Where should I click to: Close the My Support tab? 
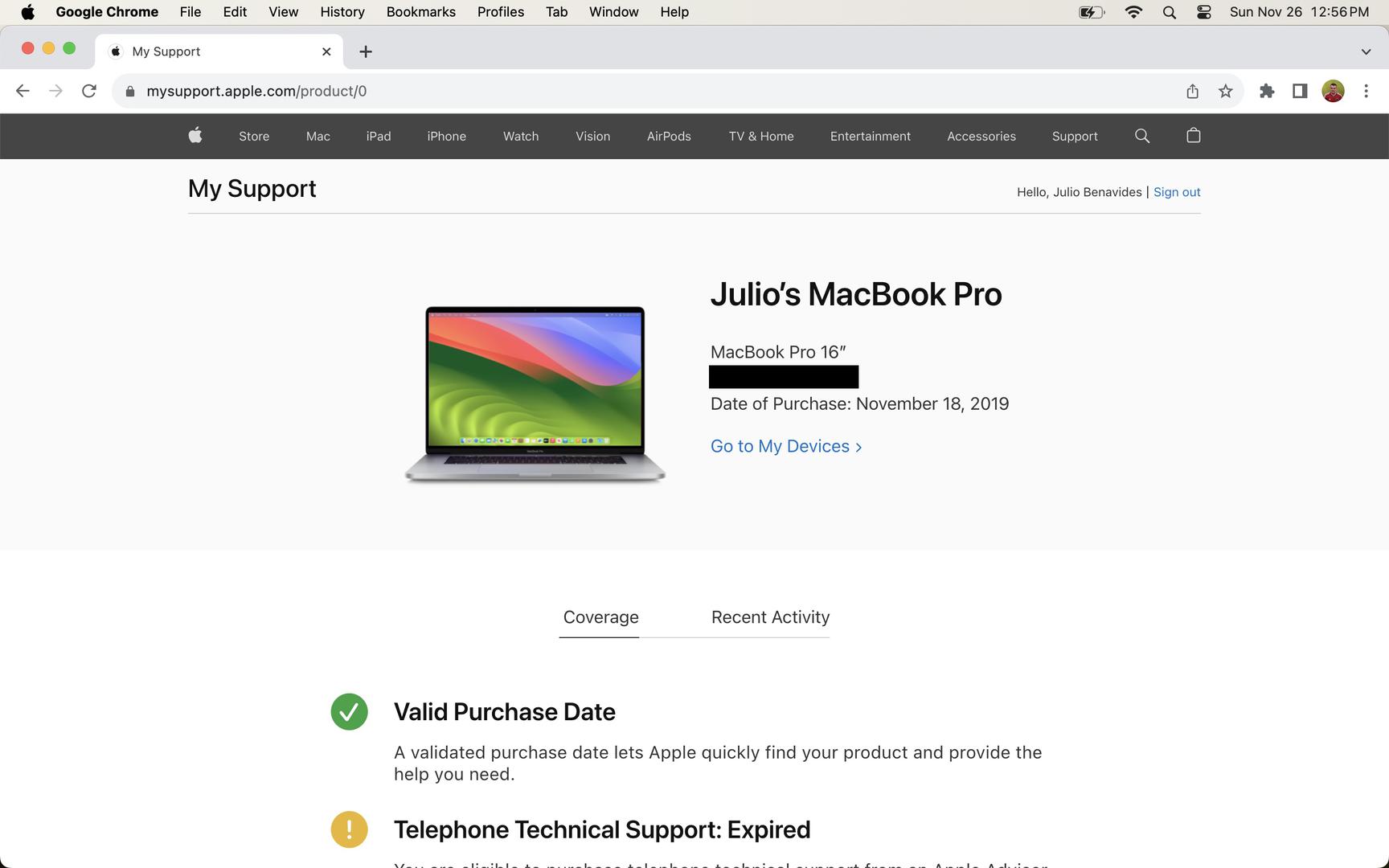(x=326, y=51)
